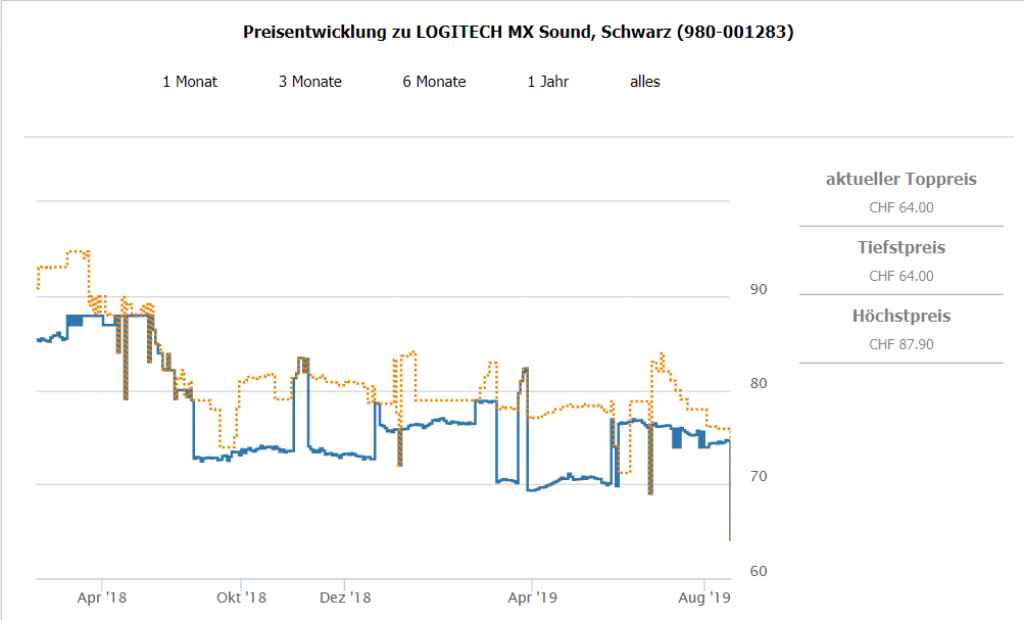Select the "1 Monat" time range
1024x620 pixels.
190,82
